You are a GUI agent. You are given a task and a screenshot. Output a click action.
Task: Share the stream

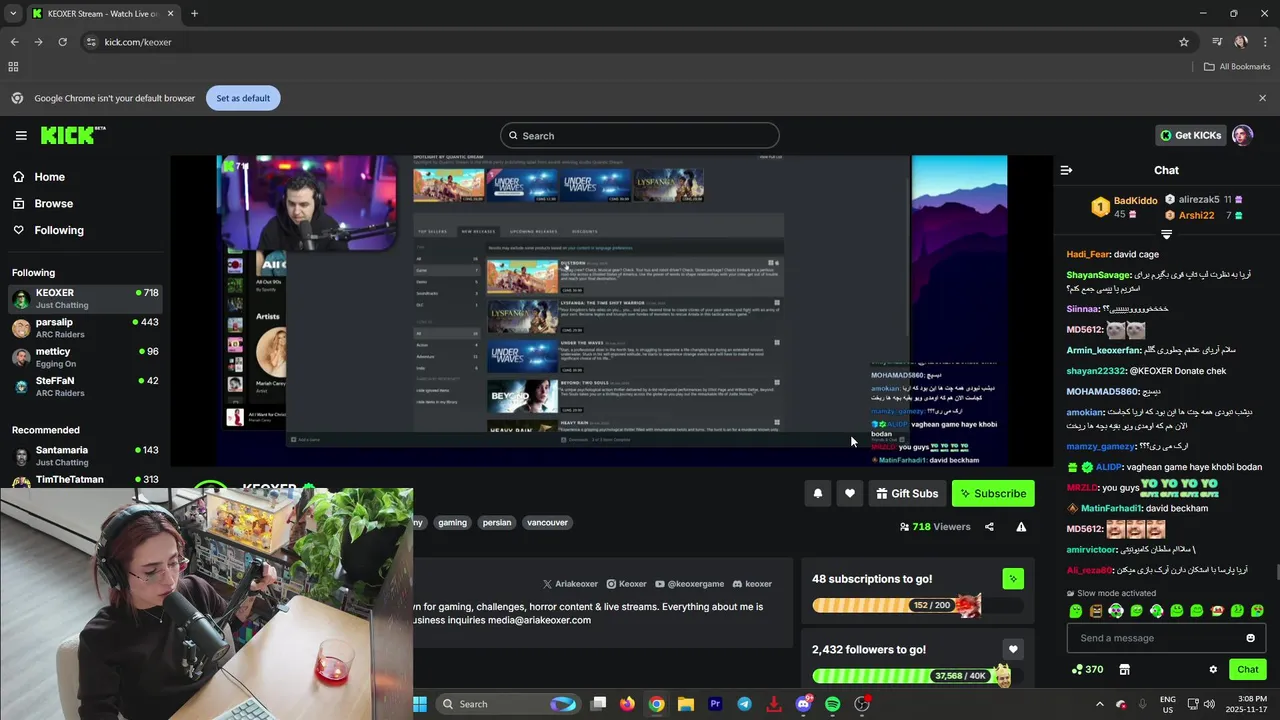(x=989, y=527)
